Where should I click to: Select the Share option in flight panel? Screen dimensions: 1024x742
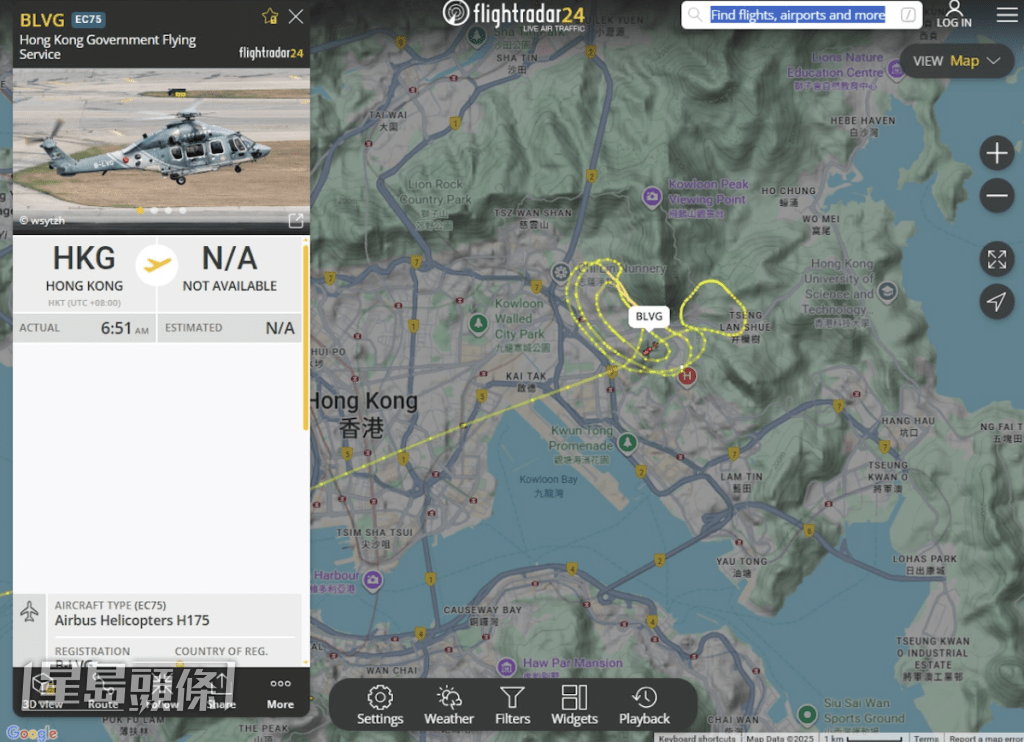point(221,693)
